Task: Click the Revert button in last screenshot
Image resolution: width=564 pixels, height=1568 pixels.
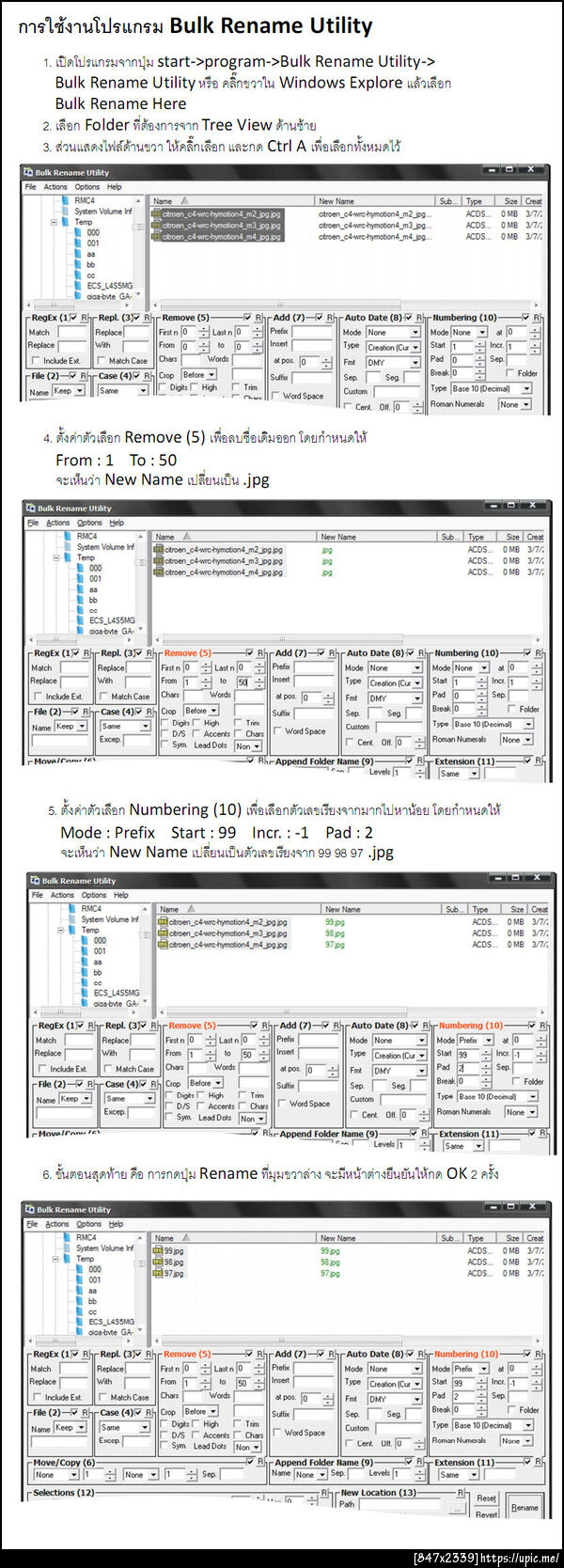Action: point(486,1513)
